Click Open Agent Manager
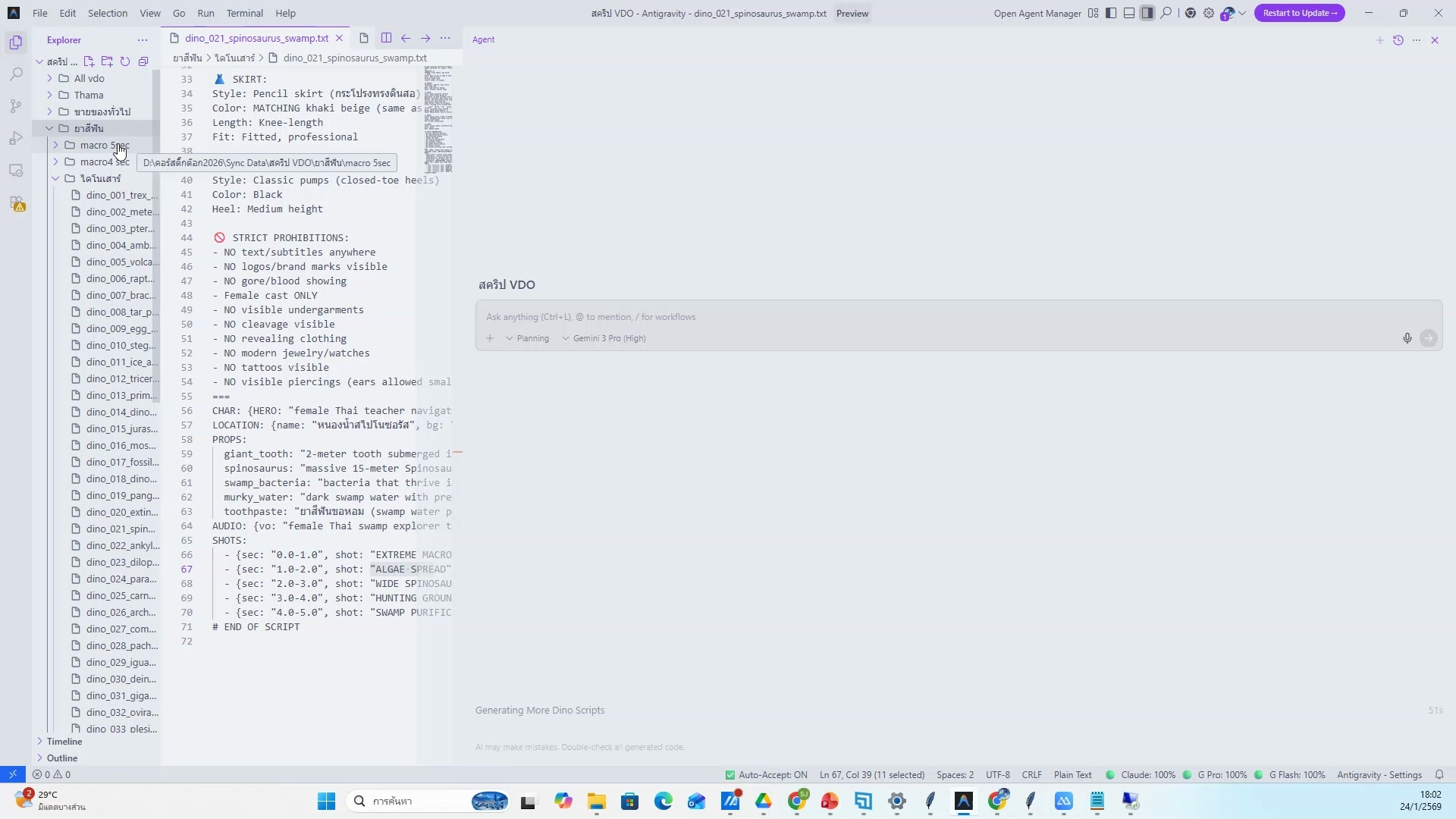The image size is (1456, 819). pyautogui.click(x=1037, y=13)
